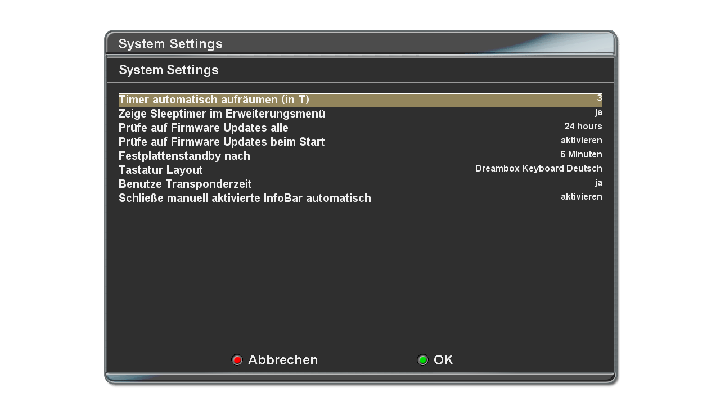720x405 pixels.
Task: Change the '24 hours' firmware check interval
Action: [583, 126]
